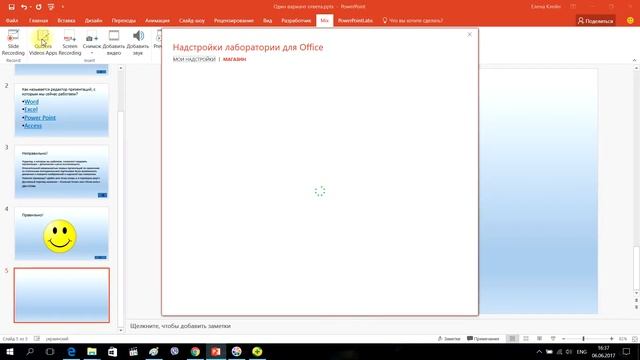Select the Mix ribbon tab

(x=324, y=20)
